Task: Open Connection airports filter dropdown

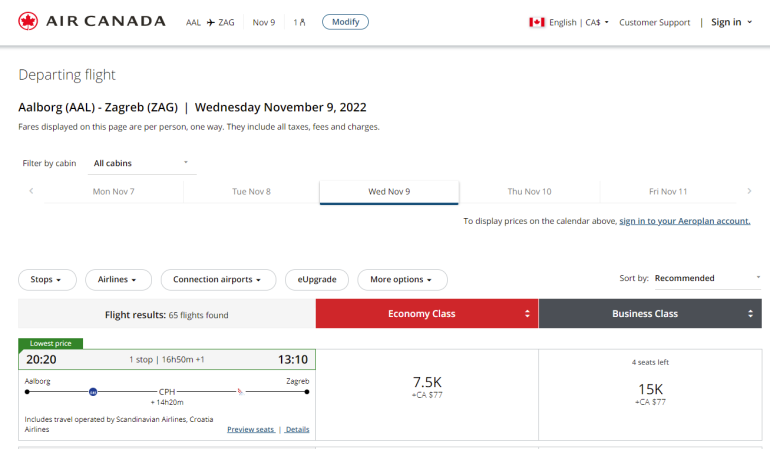Action: [x=217, y=280]
